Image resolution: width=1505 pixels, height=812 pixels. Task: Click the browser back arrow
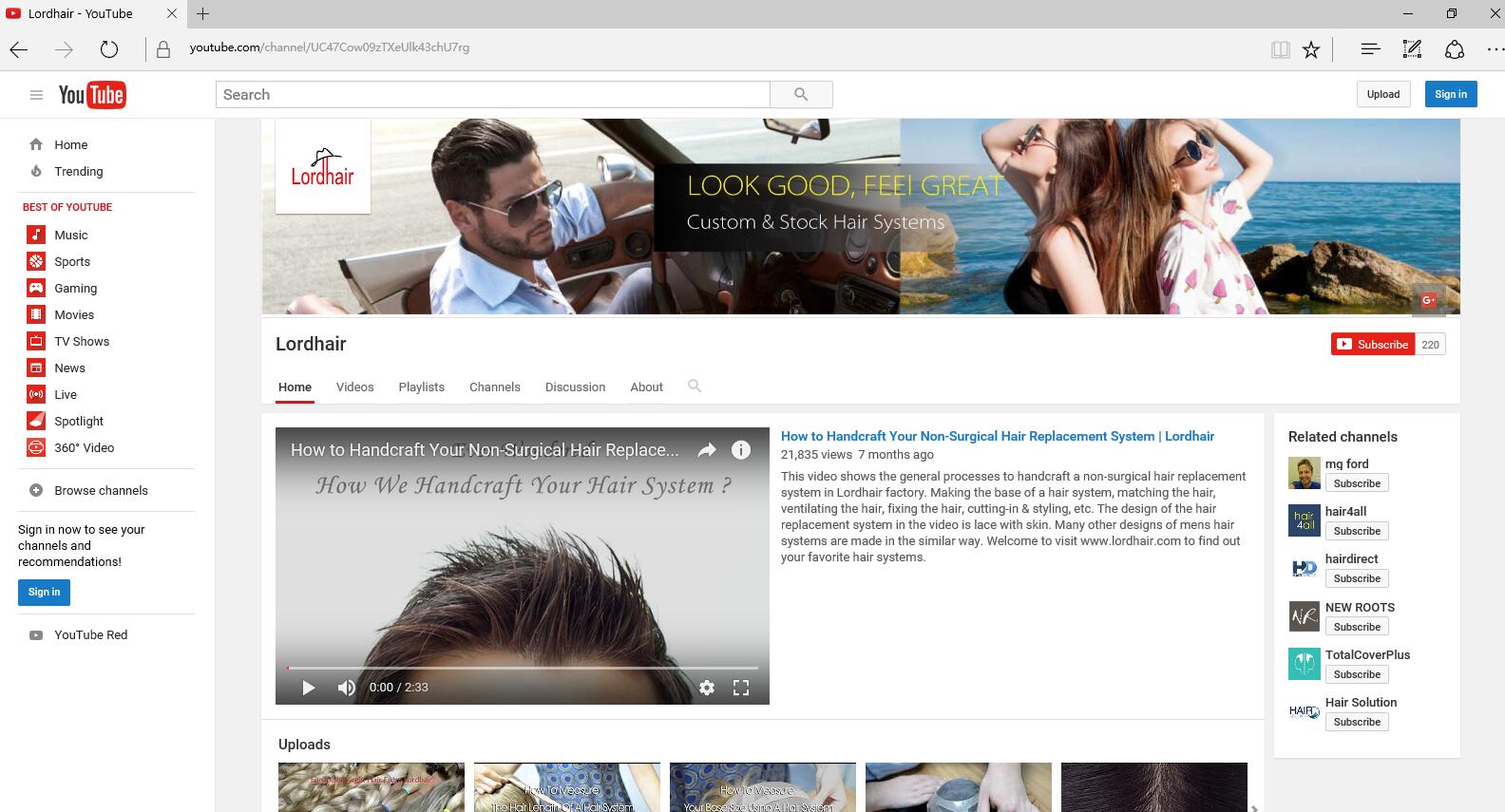[19, 49]
